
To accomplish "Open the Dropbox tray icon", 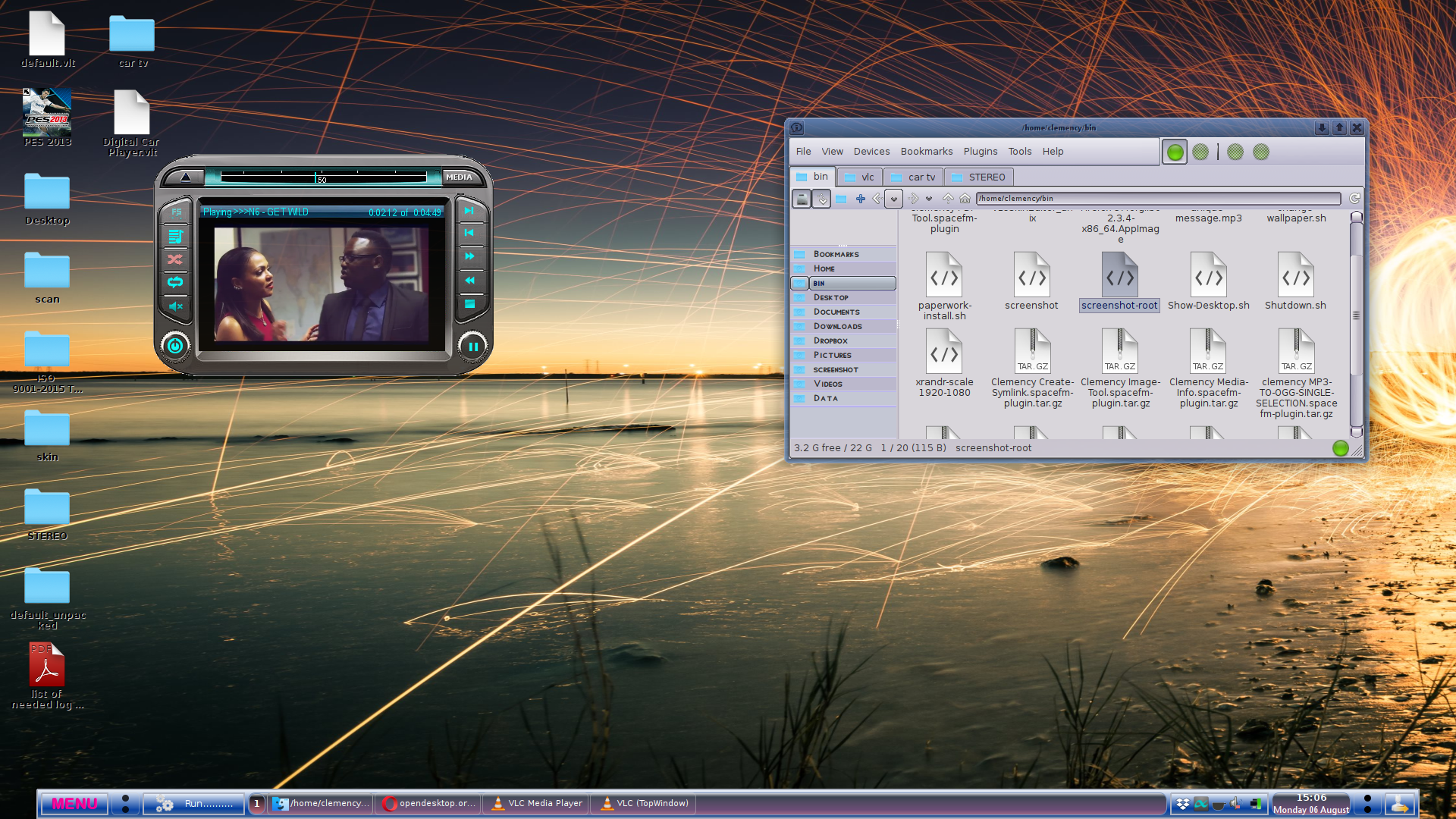I will [x=1182, y=804].
